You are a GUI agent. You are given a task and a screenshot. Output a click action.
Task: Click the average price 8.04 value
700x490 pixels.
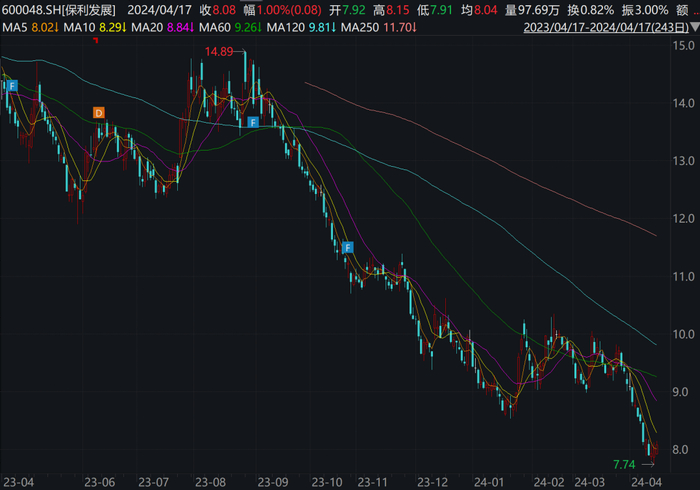tap(485, 10)
